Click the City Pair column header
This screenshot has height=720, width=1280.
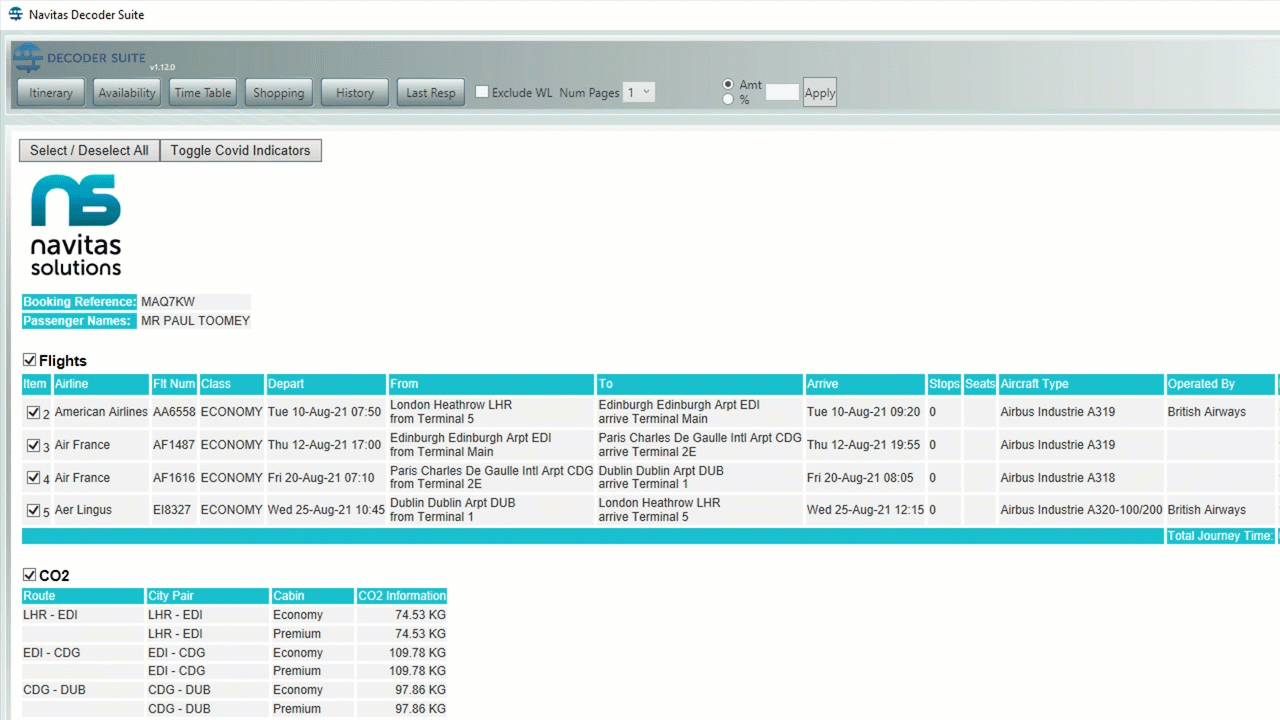pyautogui.click(x=207, y=596)
